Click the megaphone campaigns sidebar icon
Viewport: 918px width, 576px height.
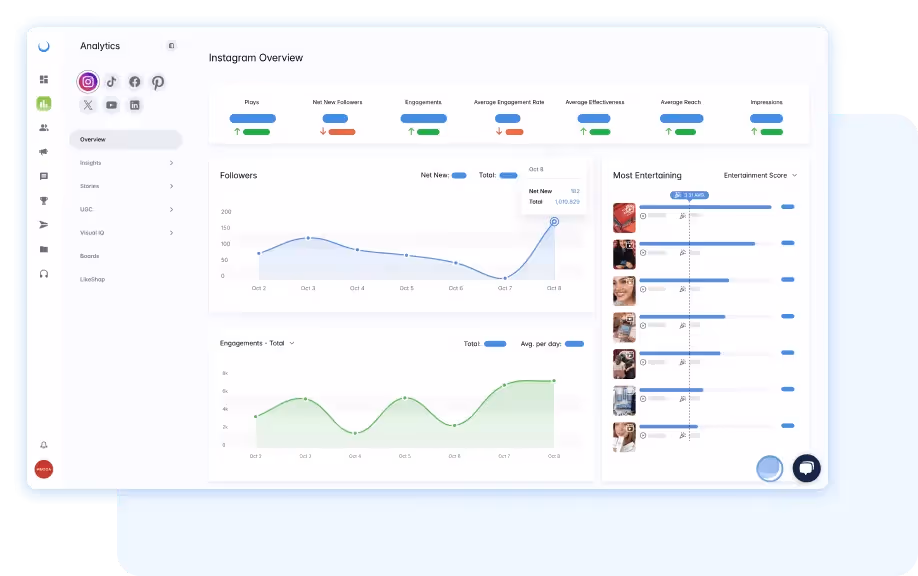point(43,153)
